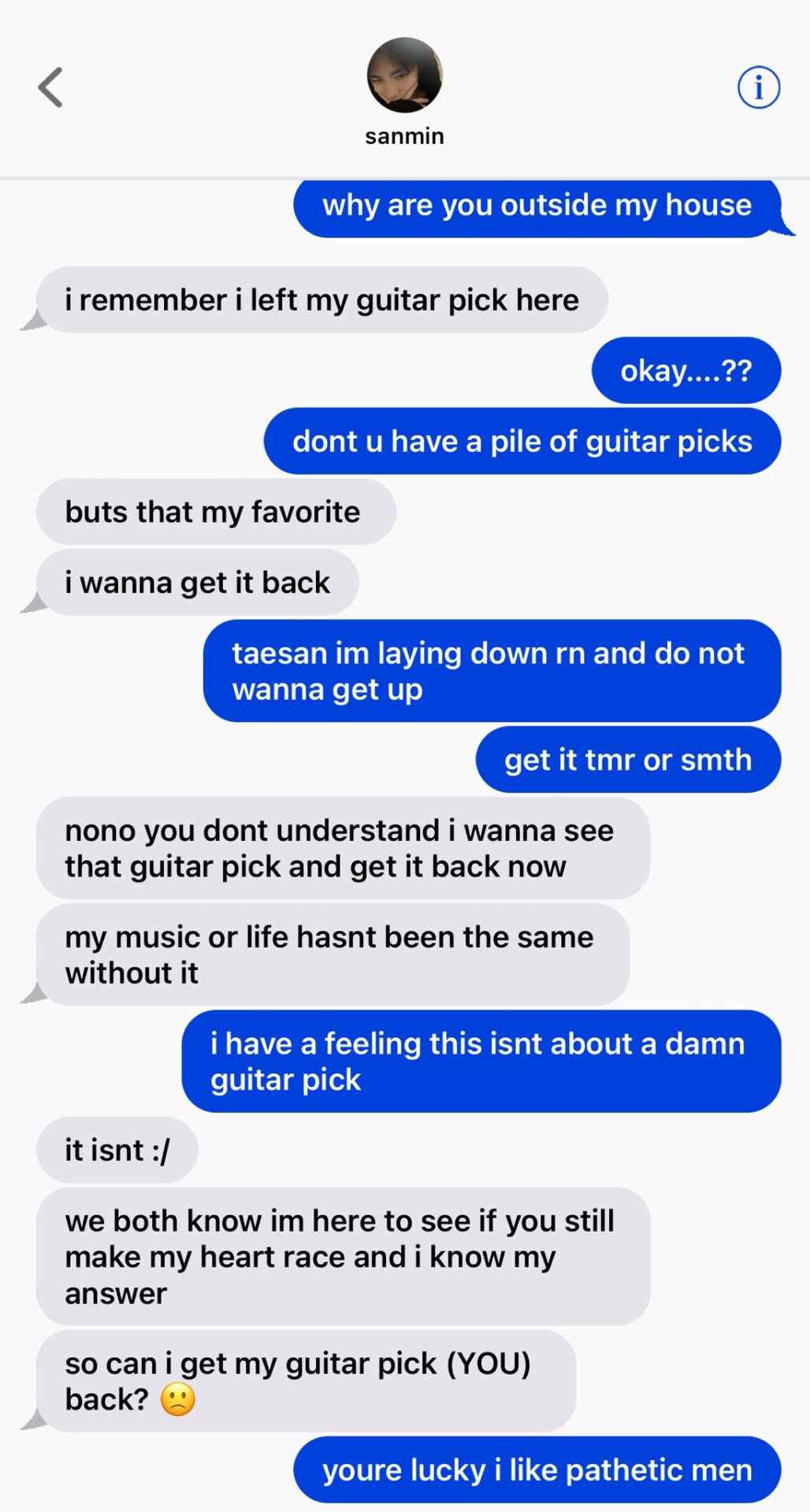Tap the 'get it tmr or smth' bubble
Viewport: 810px width, 1512px height.
[629, 760]
